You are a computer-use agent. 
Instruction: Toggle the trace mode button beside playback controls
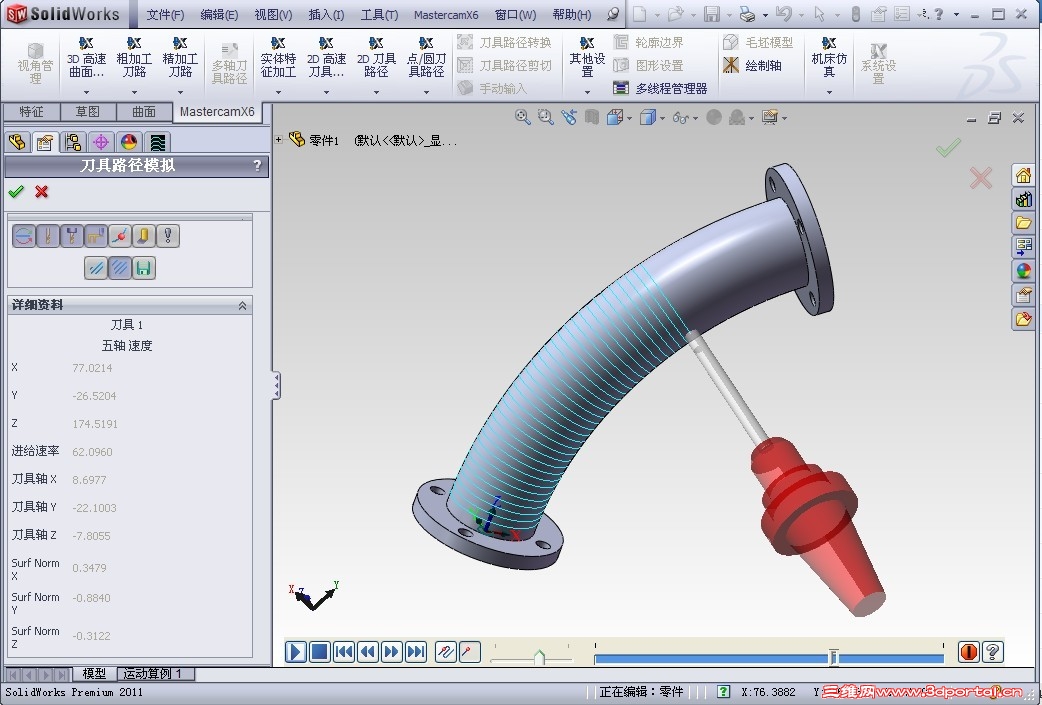[445, 652]
